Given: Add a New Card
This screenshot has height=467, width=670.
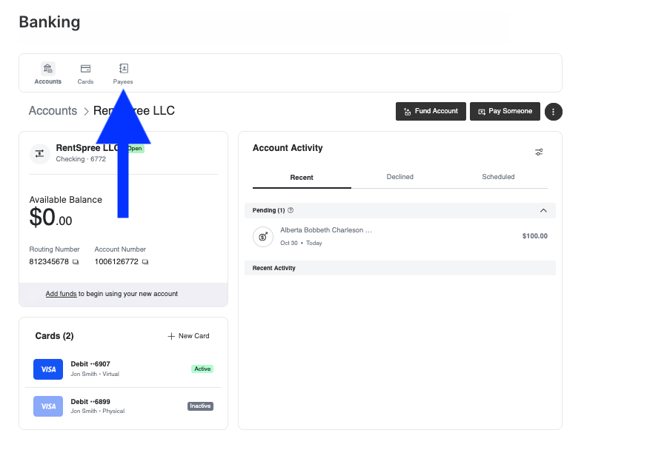Looking at the screenshot, I should 188,336.
